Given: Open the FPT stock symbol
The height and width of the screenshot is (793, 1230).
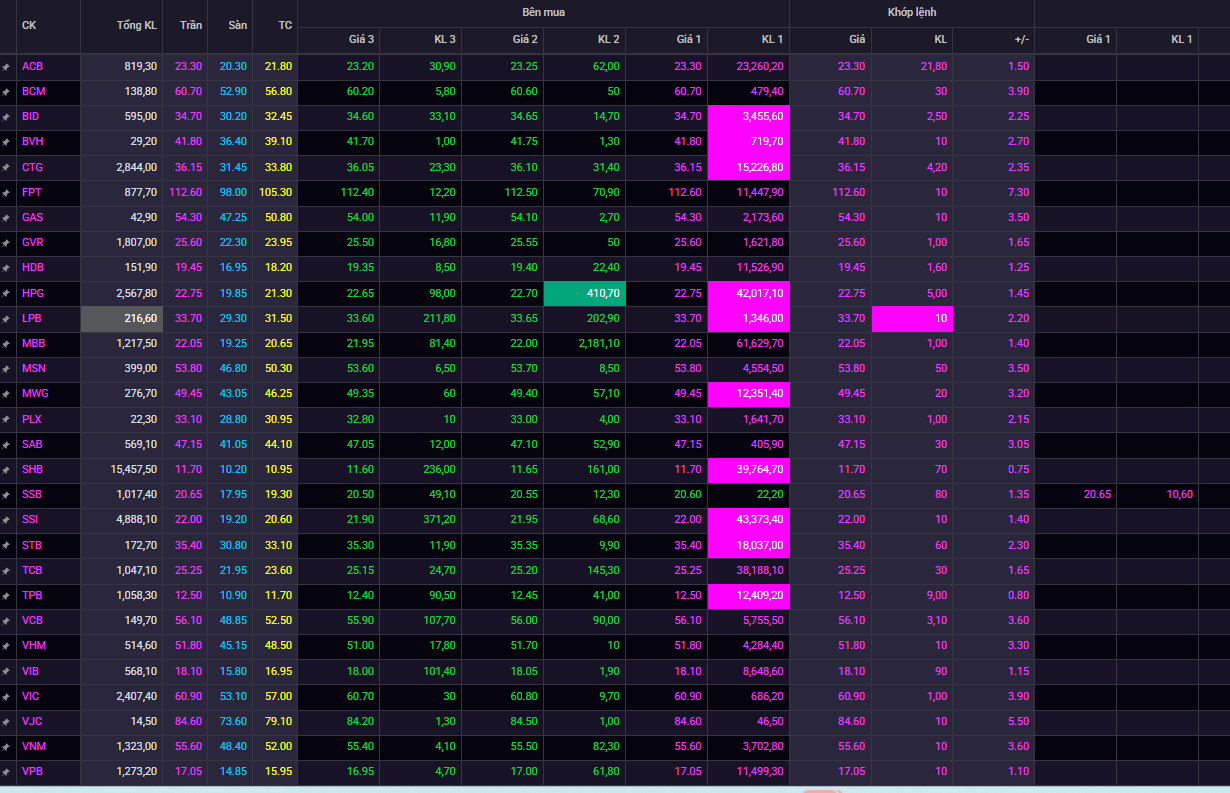Looking at the screenshot, I should tap(32, 192).
